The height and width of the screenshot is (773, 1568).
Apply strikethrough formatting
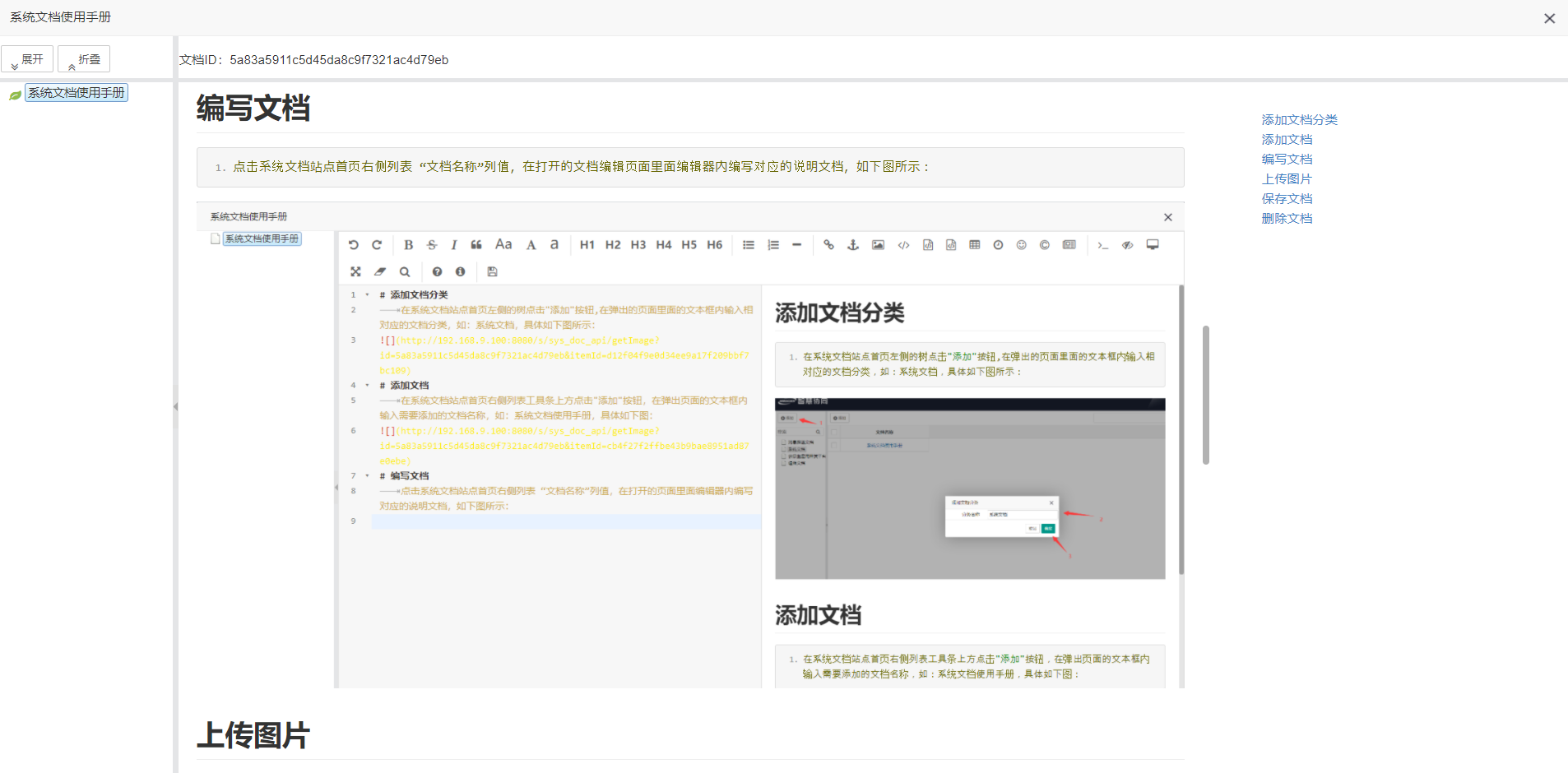coord(432,245)
